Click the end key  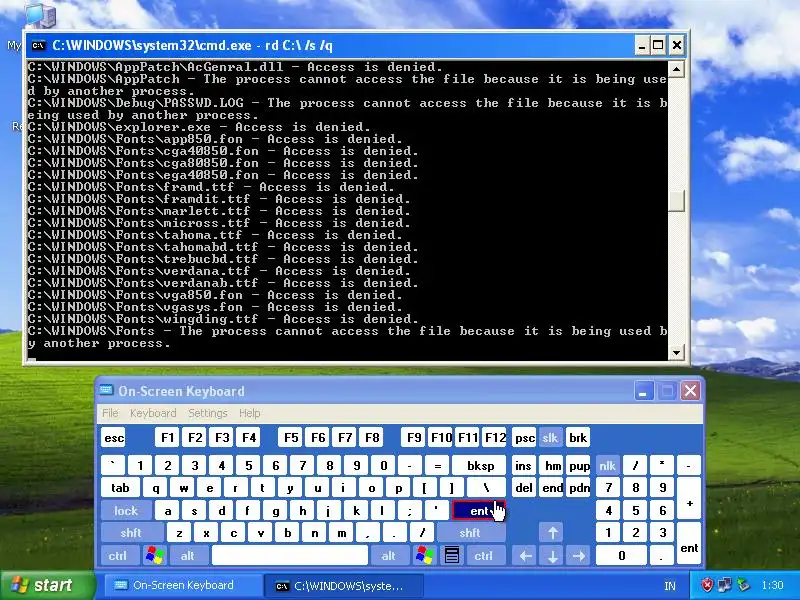(x=553, y=488)
